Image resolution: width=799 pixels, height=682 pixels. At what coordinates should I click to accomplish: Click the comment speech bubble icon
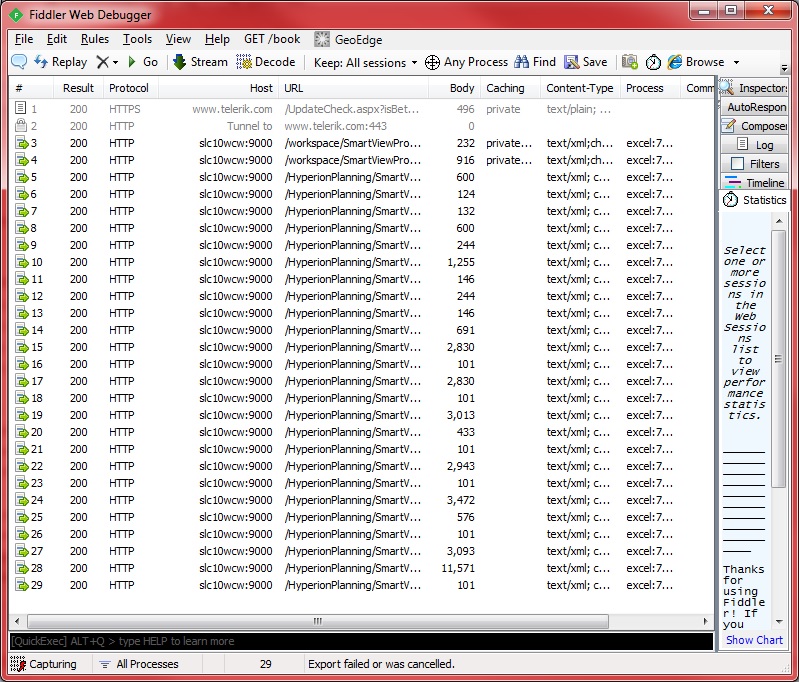(19, 62)
